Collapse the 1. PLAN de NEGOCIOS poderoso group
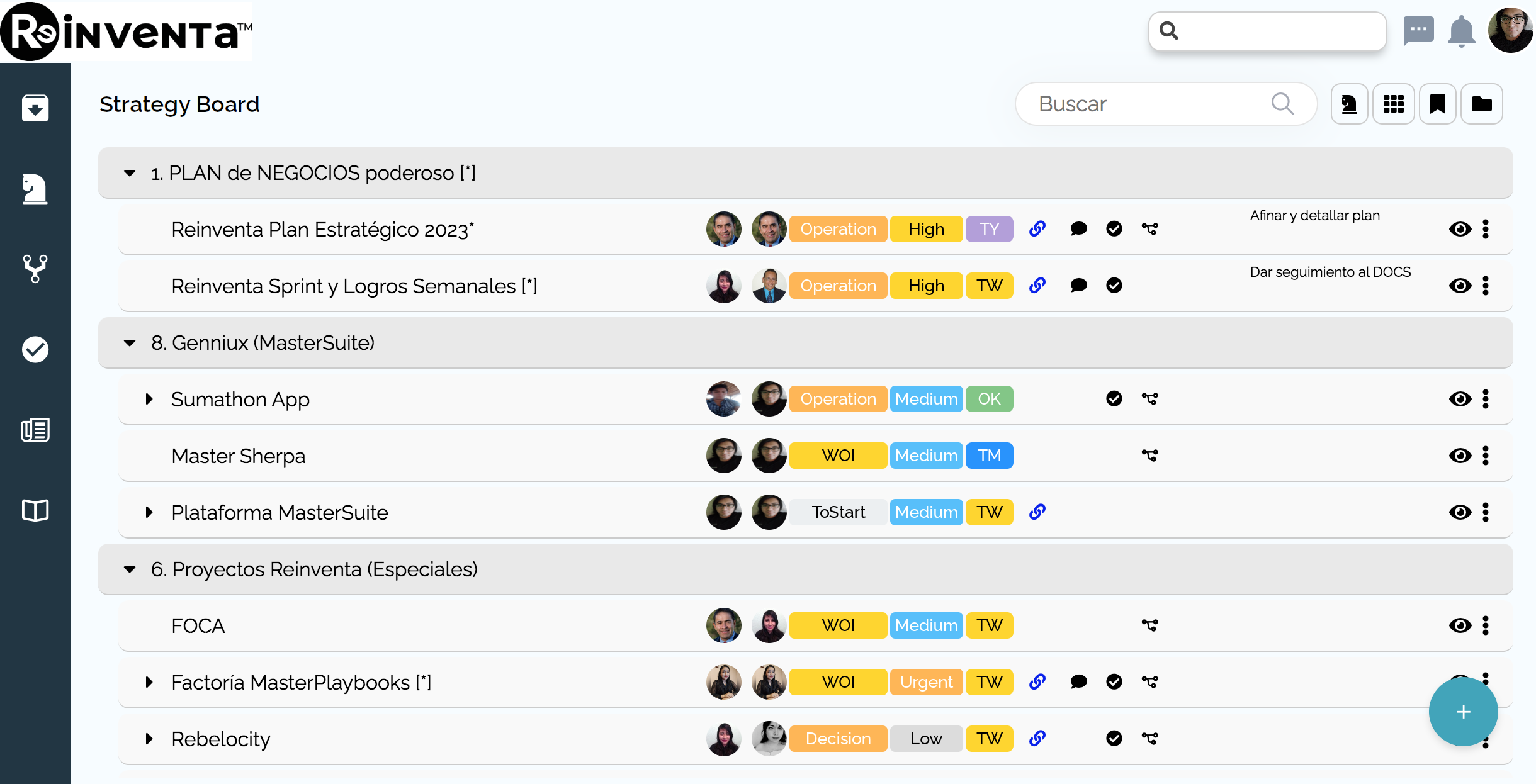1536x784 pixels. 130,173
